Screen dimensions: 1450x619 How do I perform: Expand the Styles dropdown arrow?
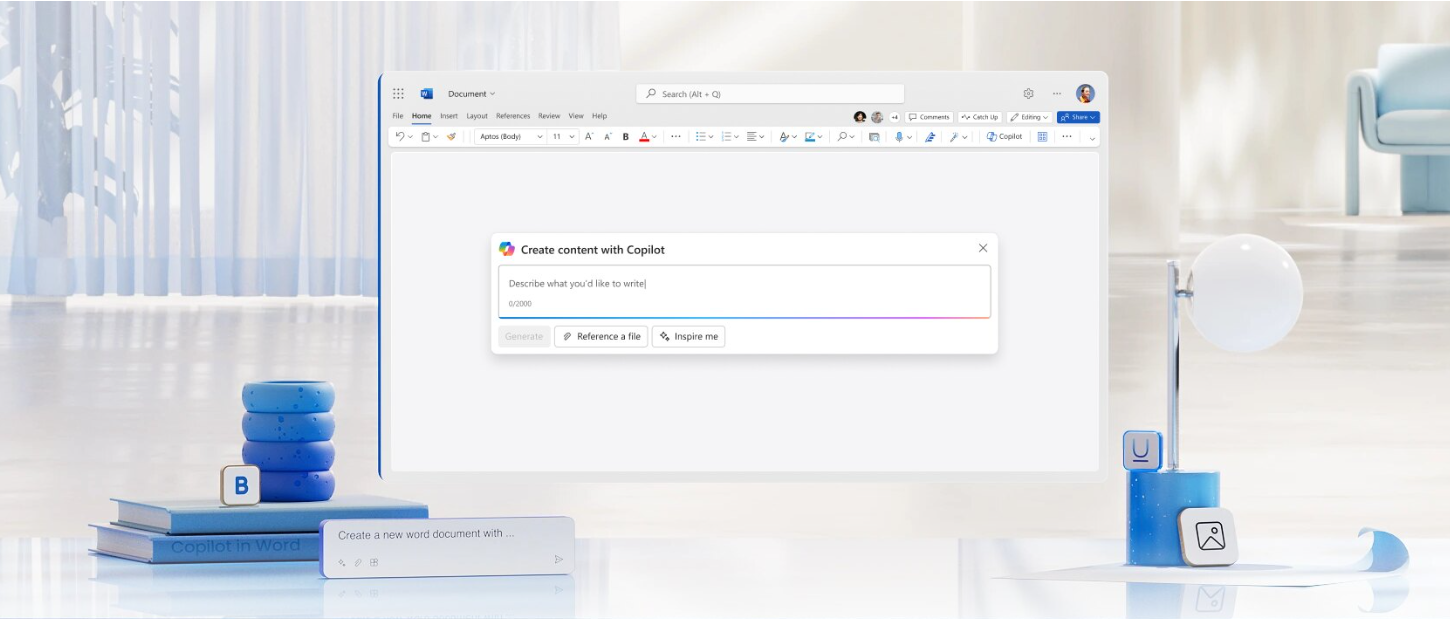[794, 137]
